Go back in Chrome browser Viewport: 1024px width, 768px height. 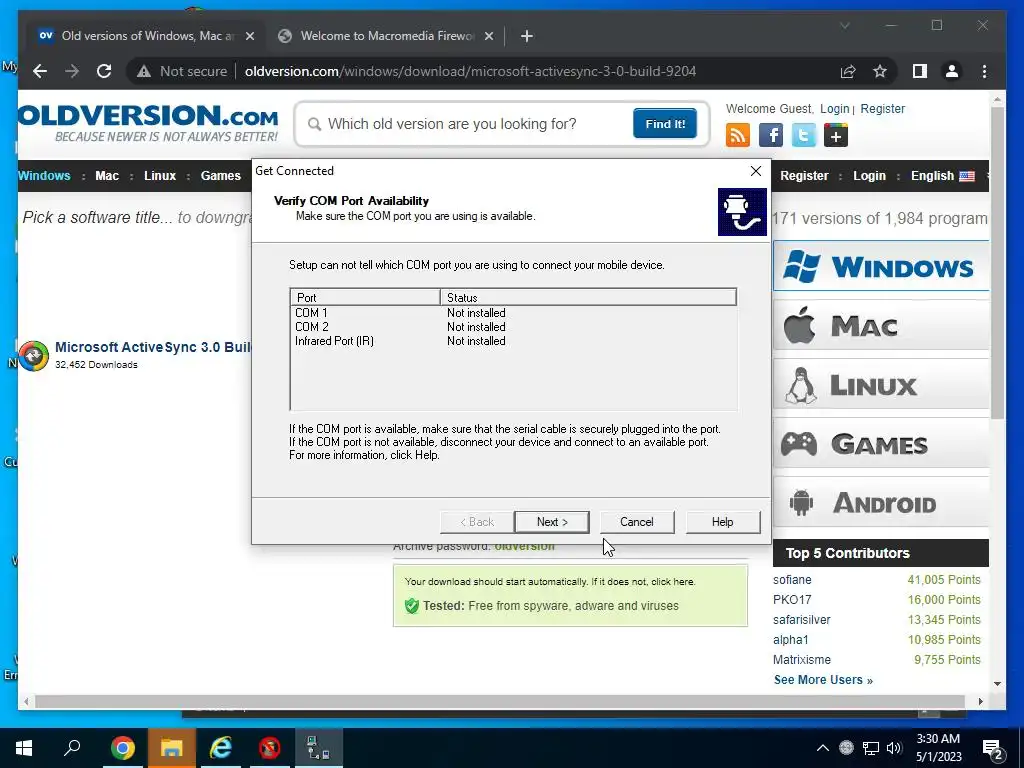40,71
